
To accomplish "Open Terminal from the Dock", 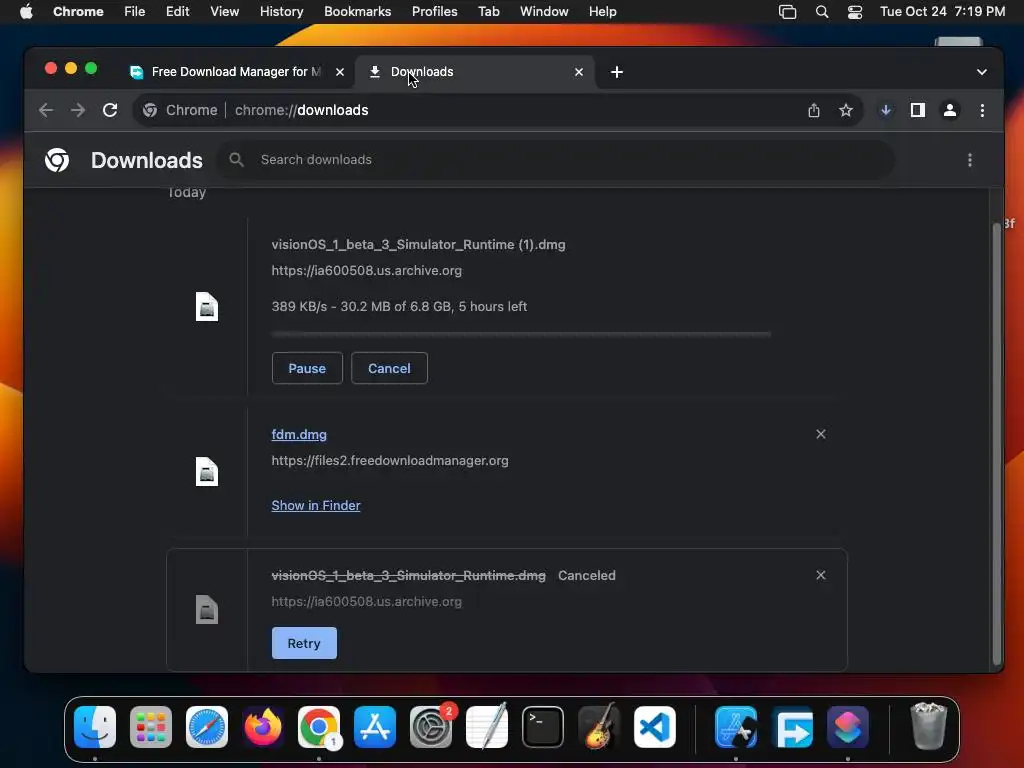I will [543, 727].
